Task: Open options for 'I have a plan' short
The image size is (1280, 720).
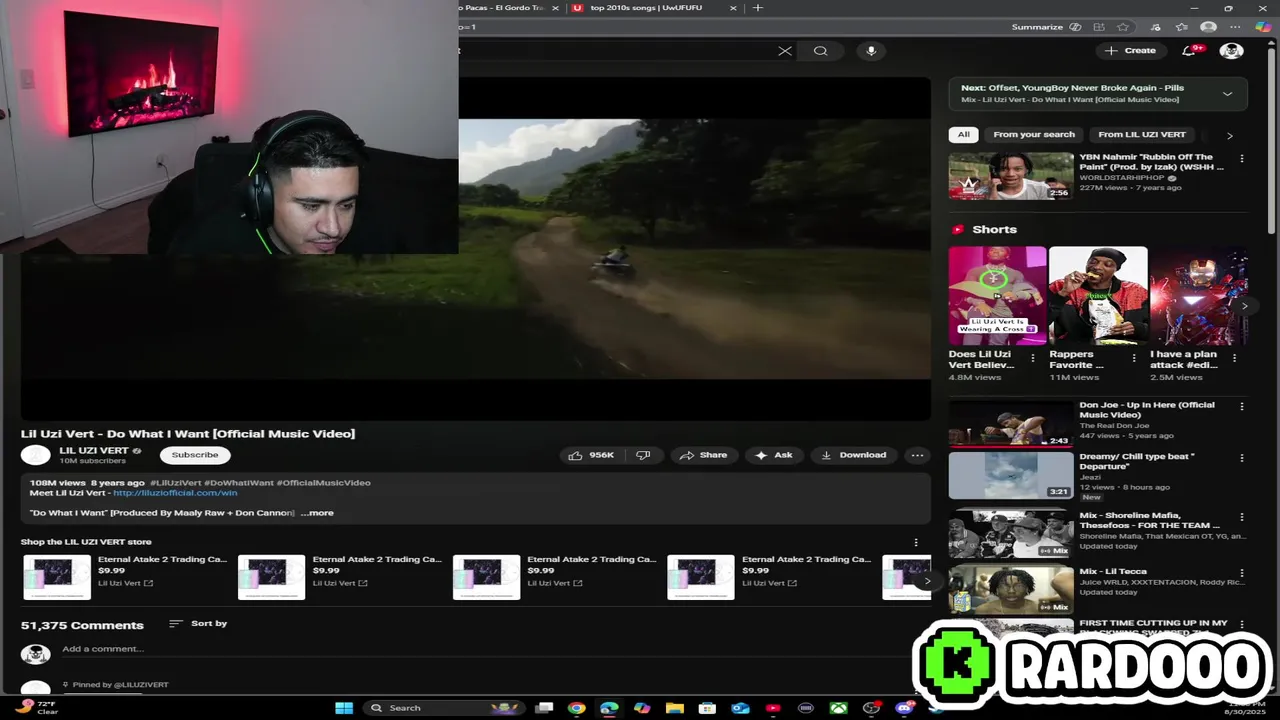Action: (1235, 358)
